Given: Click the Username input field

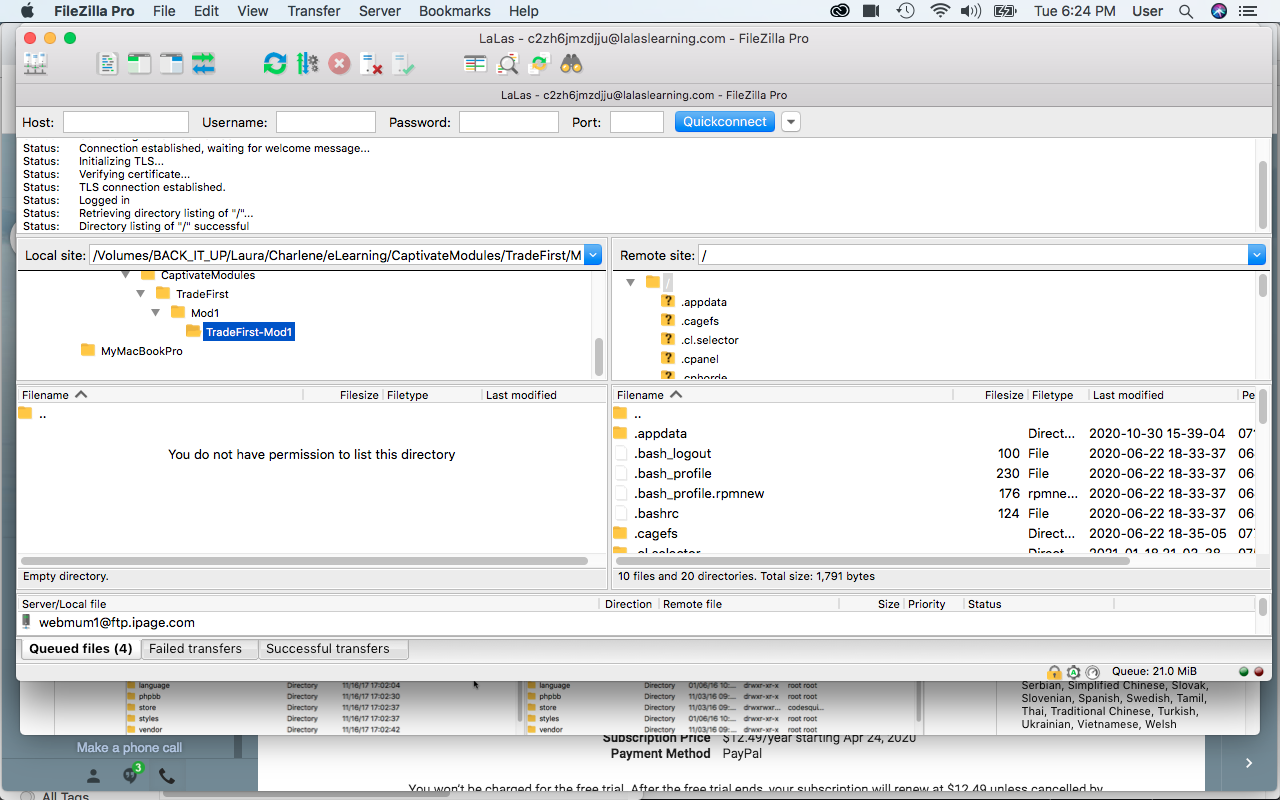Looking at the screenshot, I should (326, 122).
